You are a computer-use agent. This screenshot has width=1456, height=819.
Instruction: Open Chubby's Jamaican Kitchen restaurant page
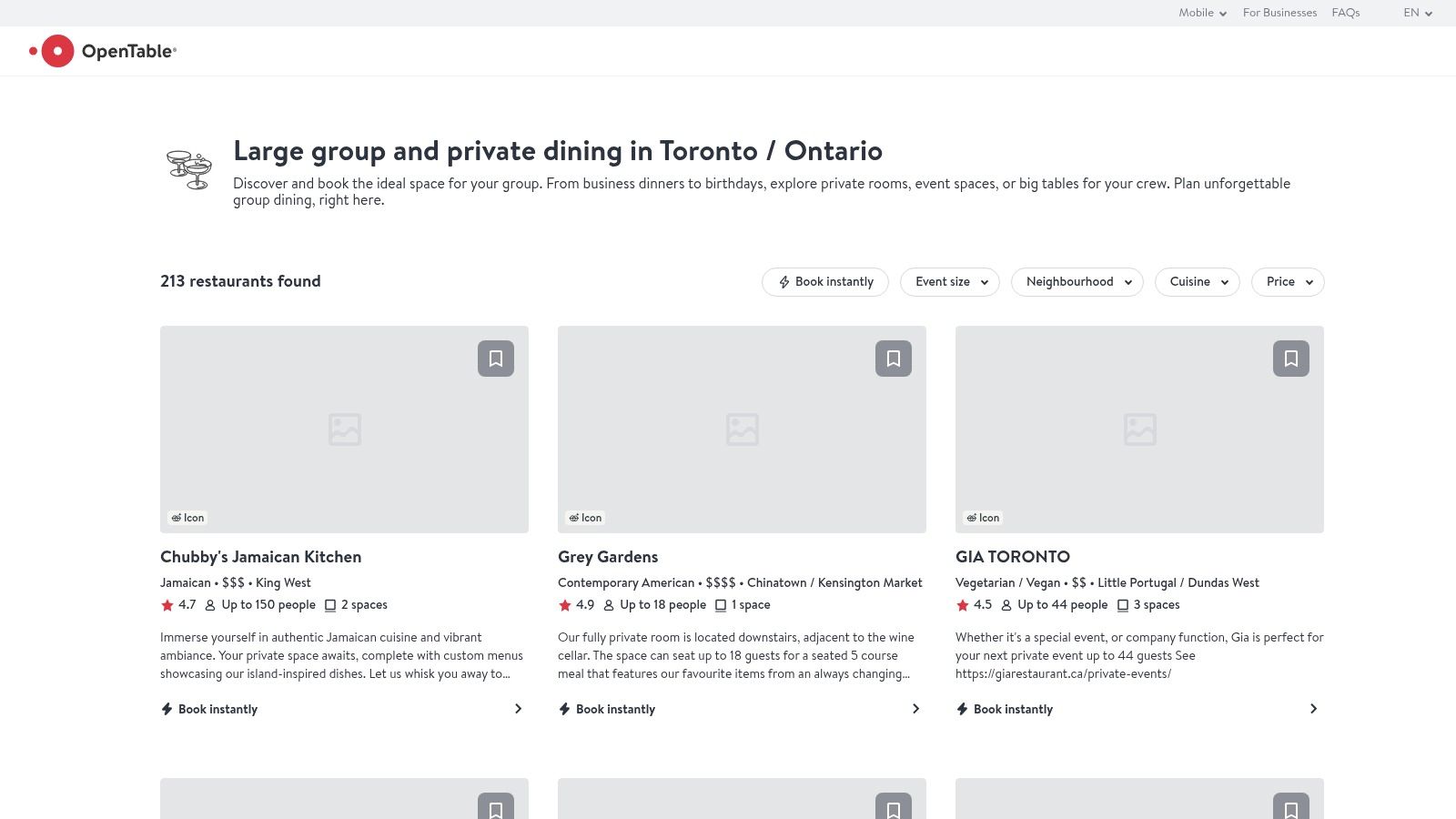[260, 557]
